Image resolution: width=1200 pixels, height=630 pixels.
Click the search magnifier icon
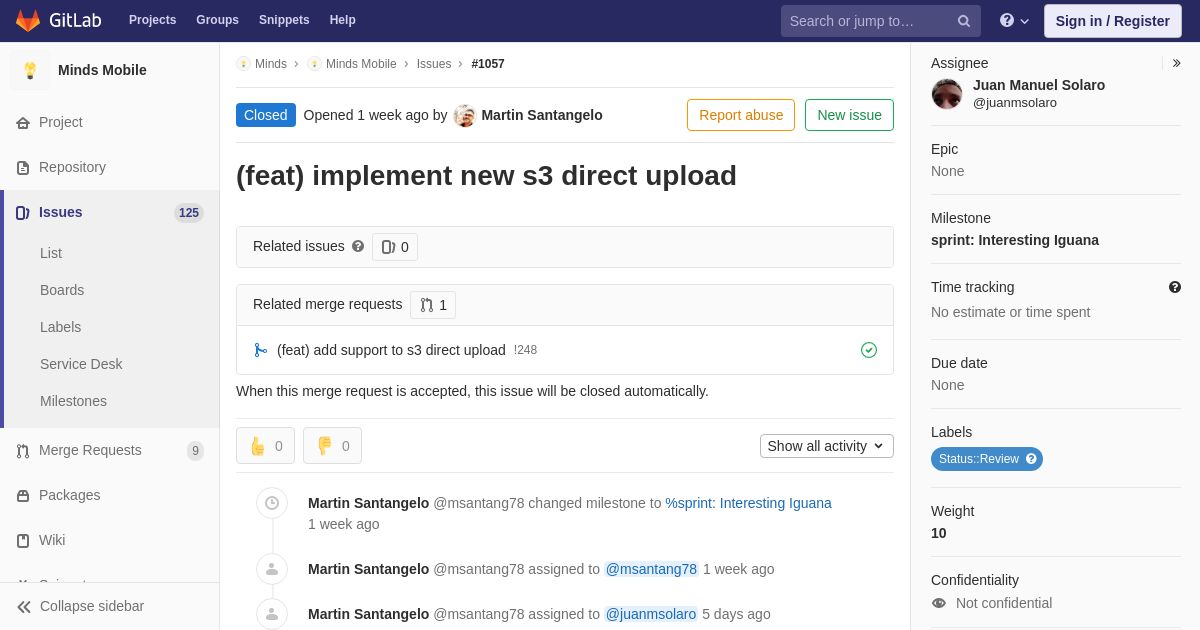(964, 21)
